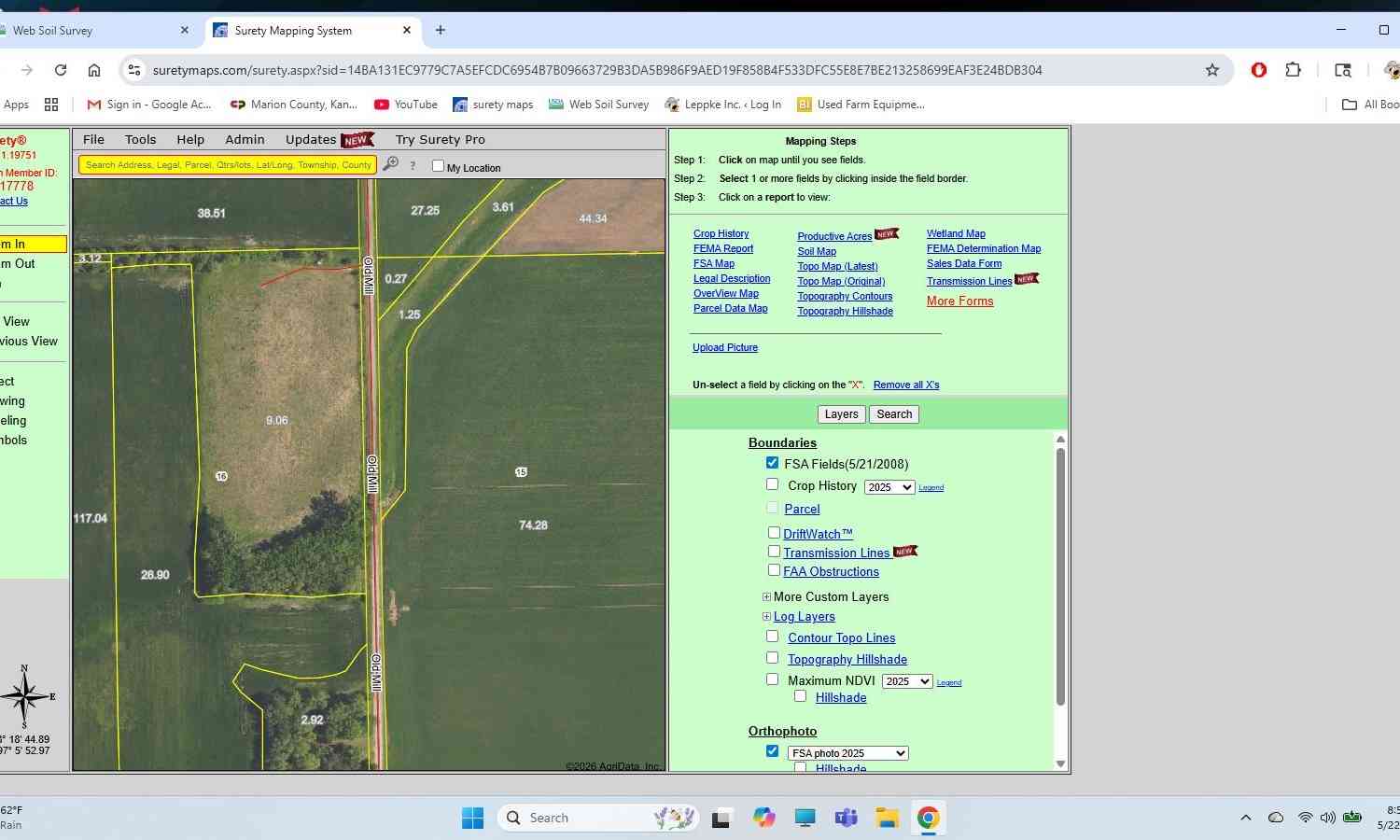Open File Explorer from the taskbar

[887, 818]
